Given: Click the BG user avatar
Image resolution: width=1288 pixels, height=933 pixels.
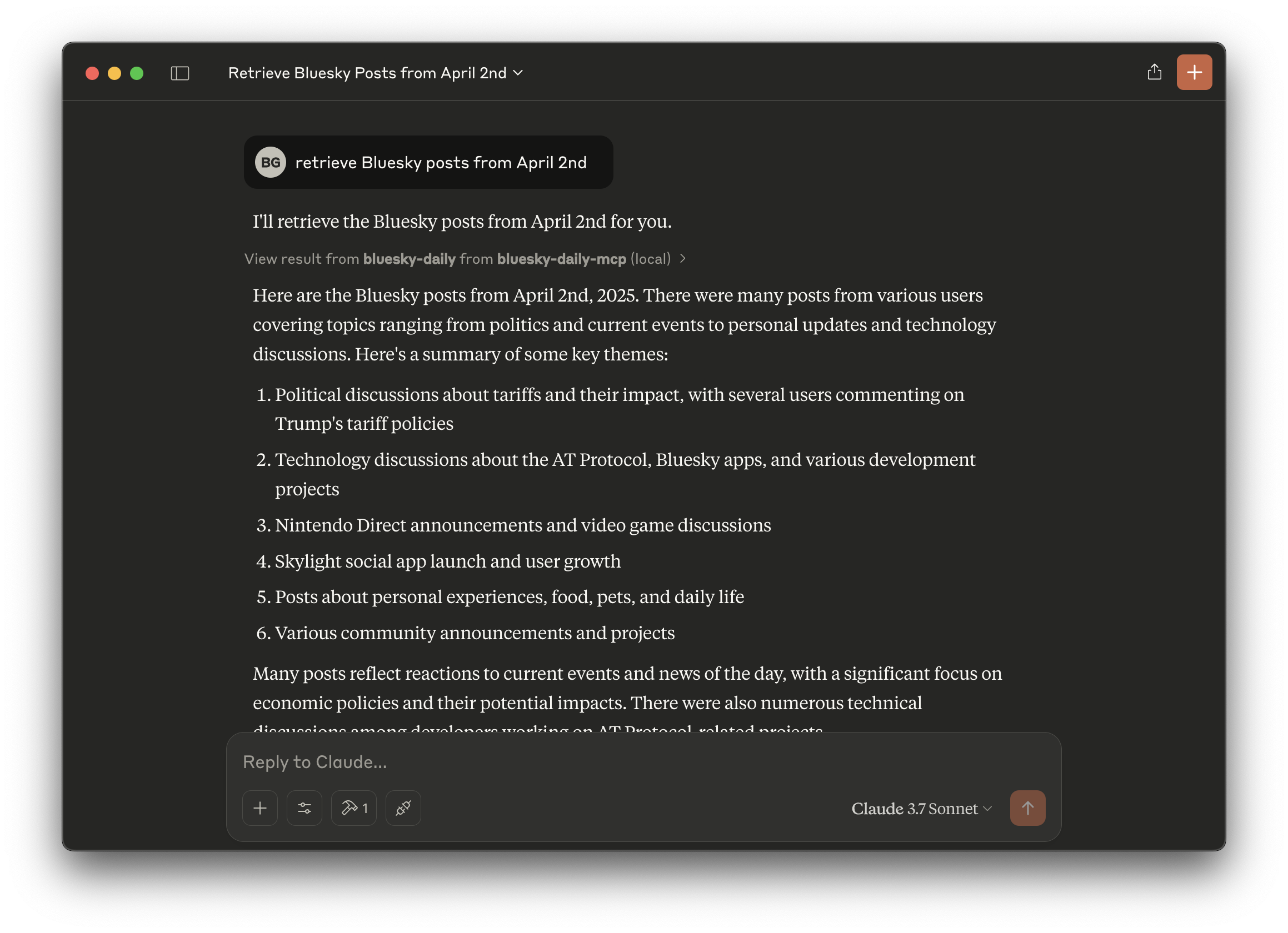Looking at the screenshot, I should tap(270, 162).
